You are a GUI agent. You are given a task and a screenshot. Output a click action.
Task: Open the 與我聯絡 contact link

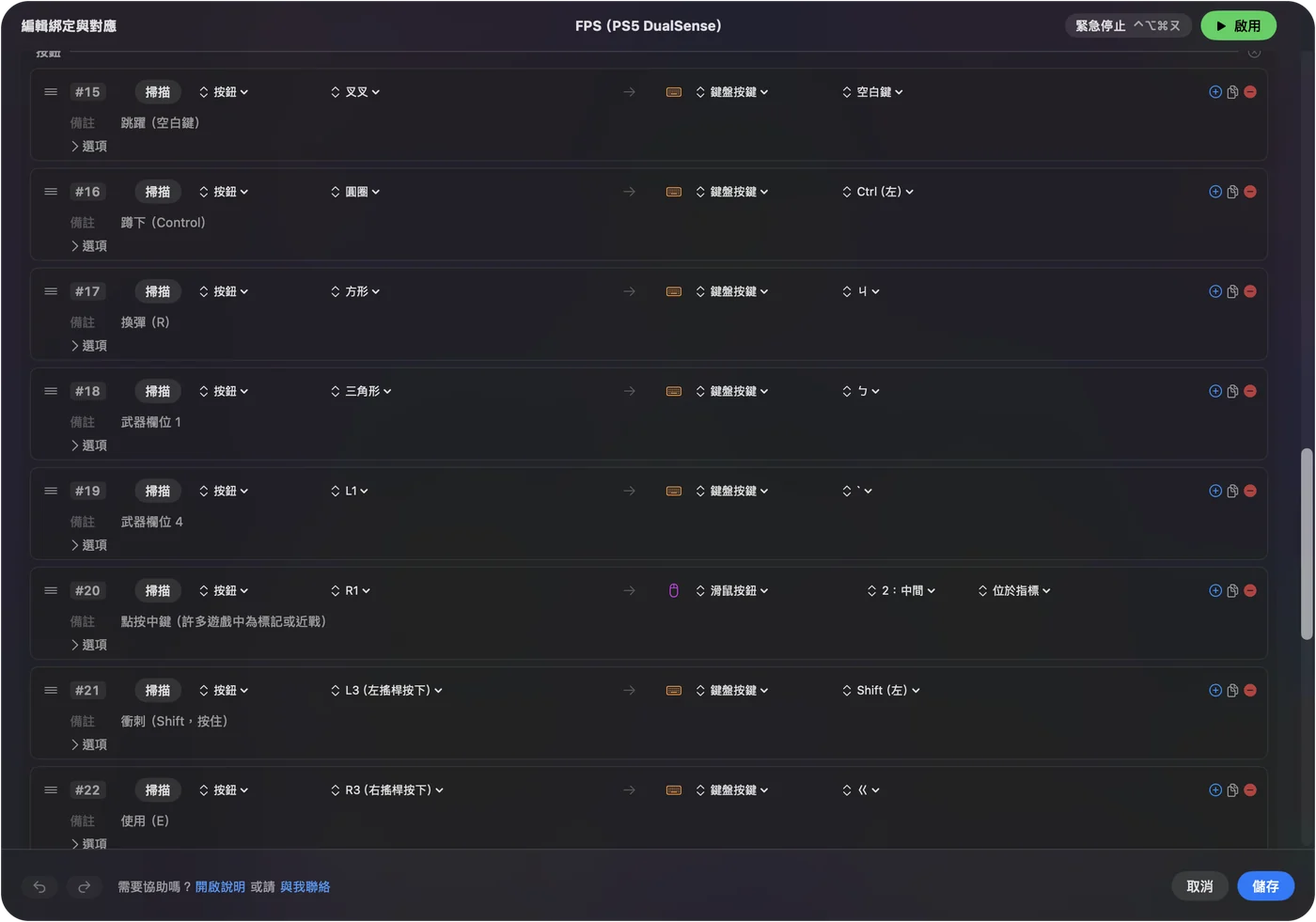click(305, 886)
